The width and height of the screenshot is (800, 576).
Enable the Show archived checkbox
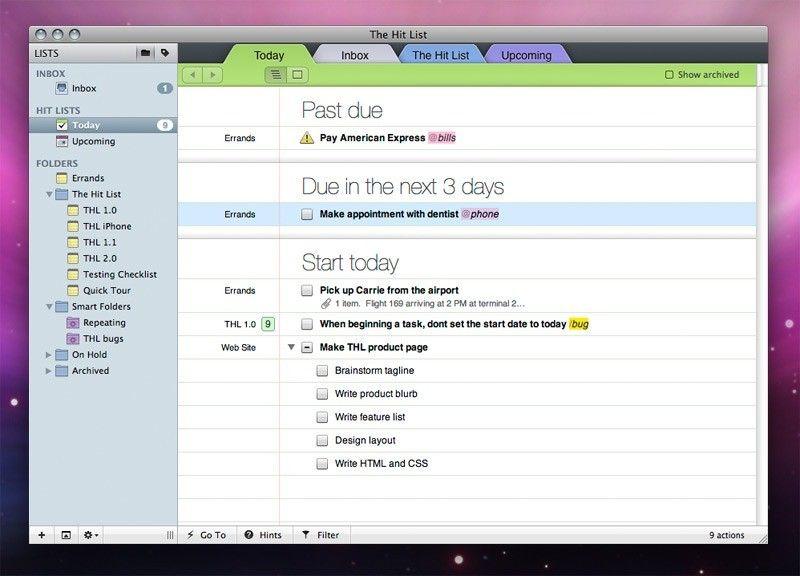(x=669, y=75)
